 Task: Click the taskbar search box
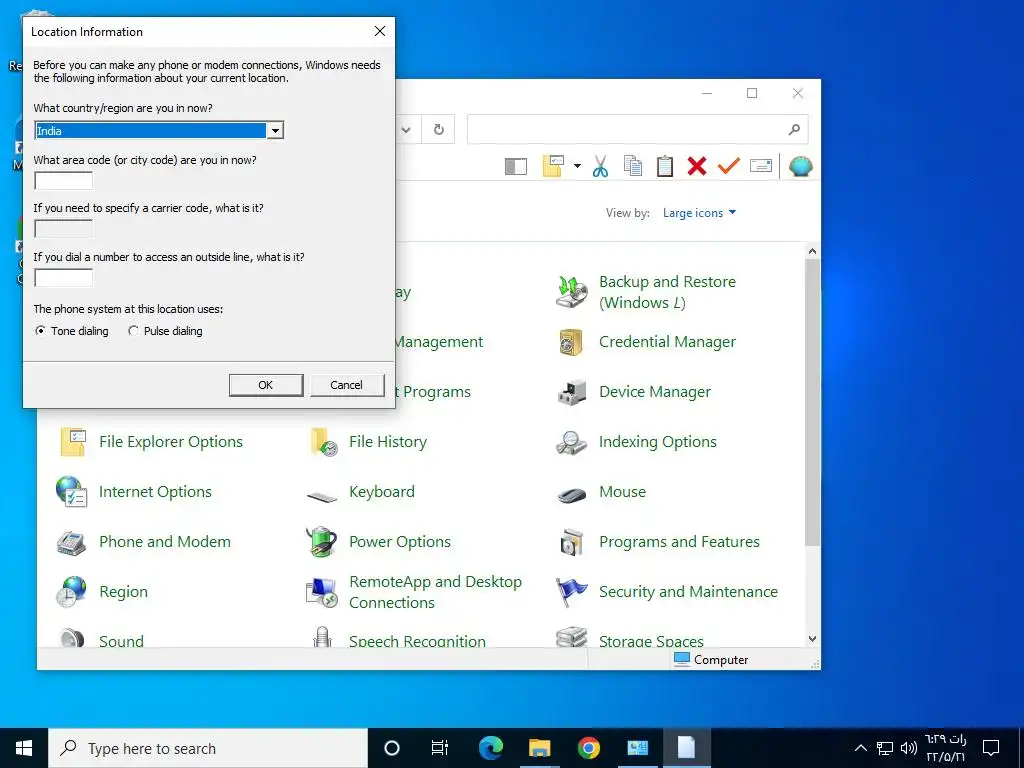tap(208, 748)
